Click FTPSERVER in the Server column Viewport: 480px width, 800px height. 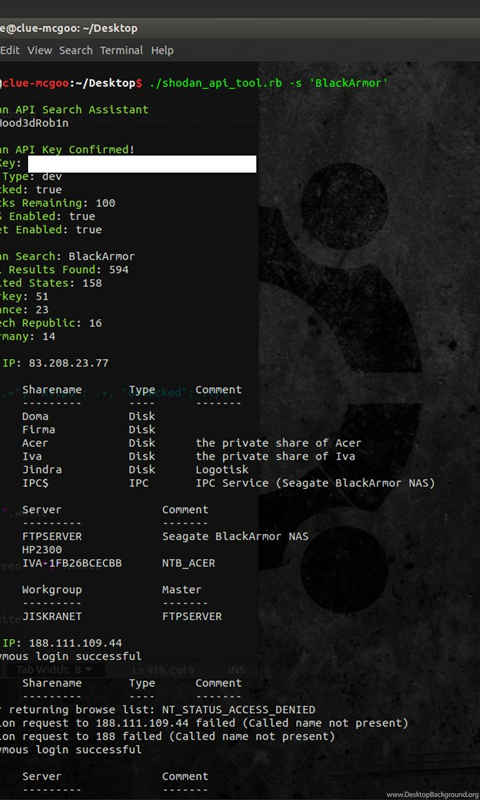click(52, 536)
